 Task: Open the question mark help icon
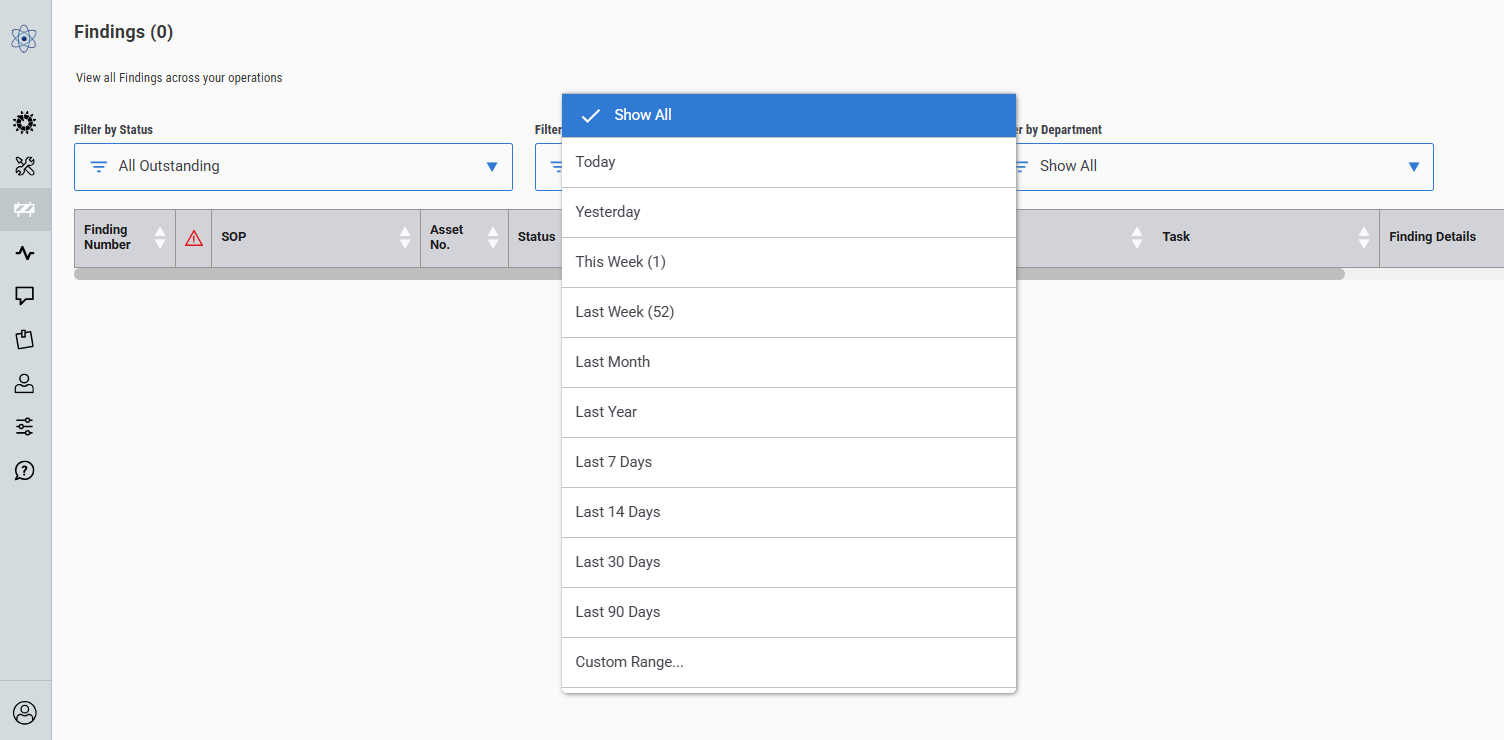click(x=25, y=470)
